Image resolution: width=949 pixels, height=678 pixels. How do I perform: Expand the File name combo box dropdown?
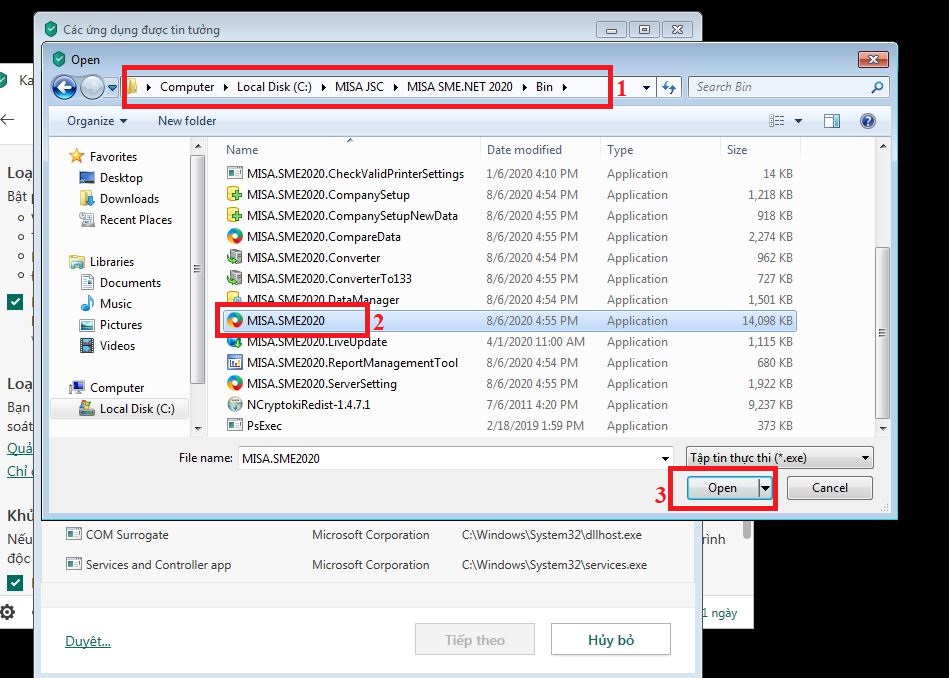click(x=665, y=458)
